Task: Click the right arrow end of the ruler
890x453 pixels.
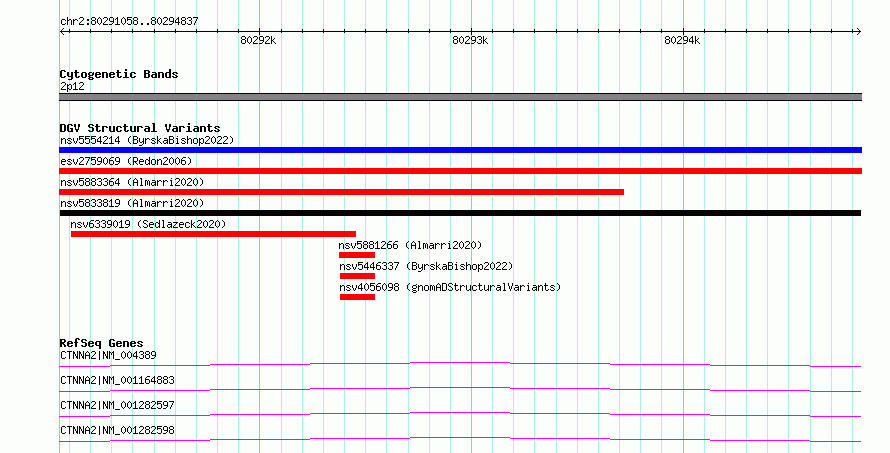Action: (858, 31)
